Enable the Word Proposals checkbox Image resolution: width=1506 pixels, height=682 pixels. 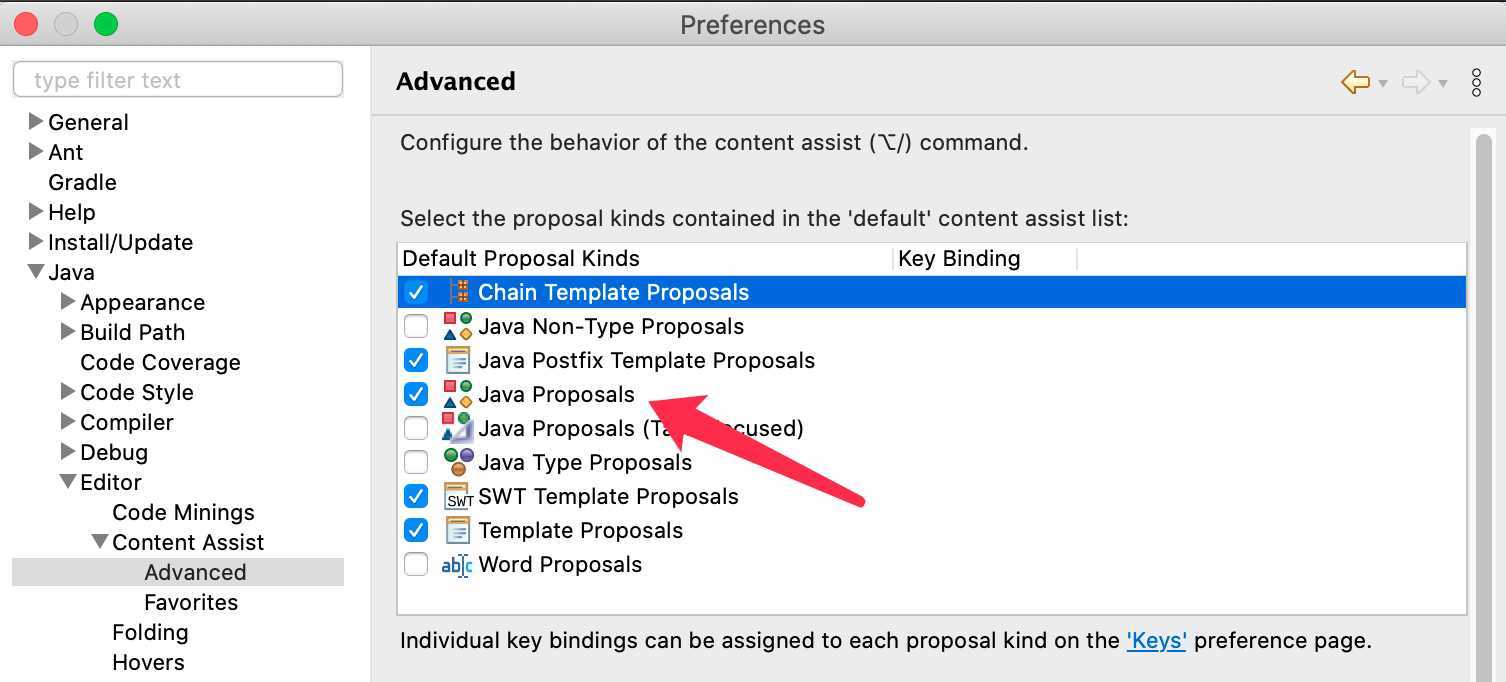[x=416, y=564]
